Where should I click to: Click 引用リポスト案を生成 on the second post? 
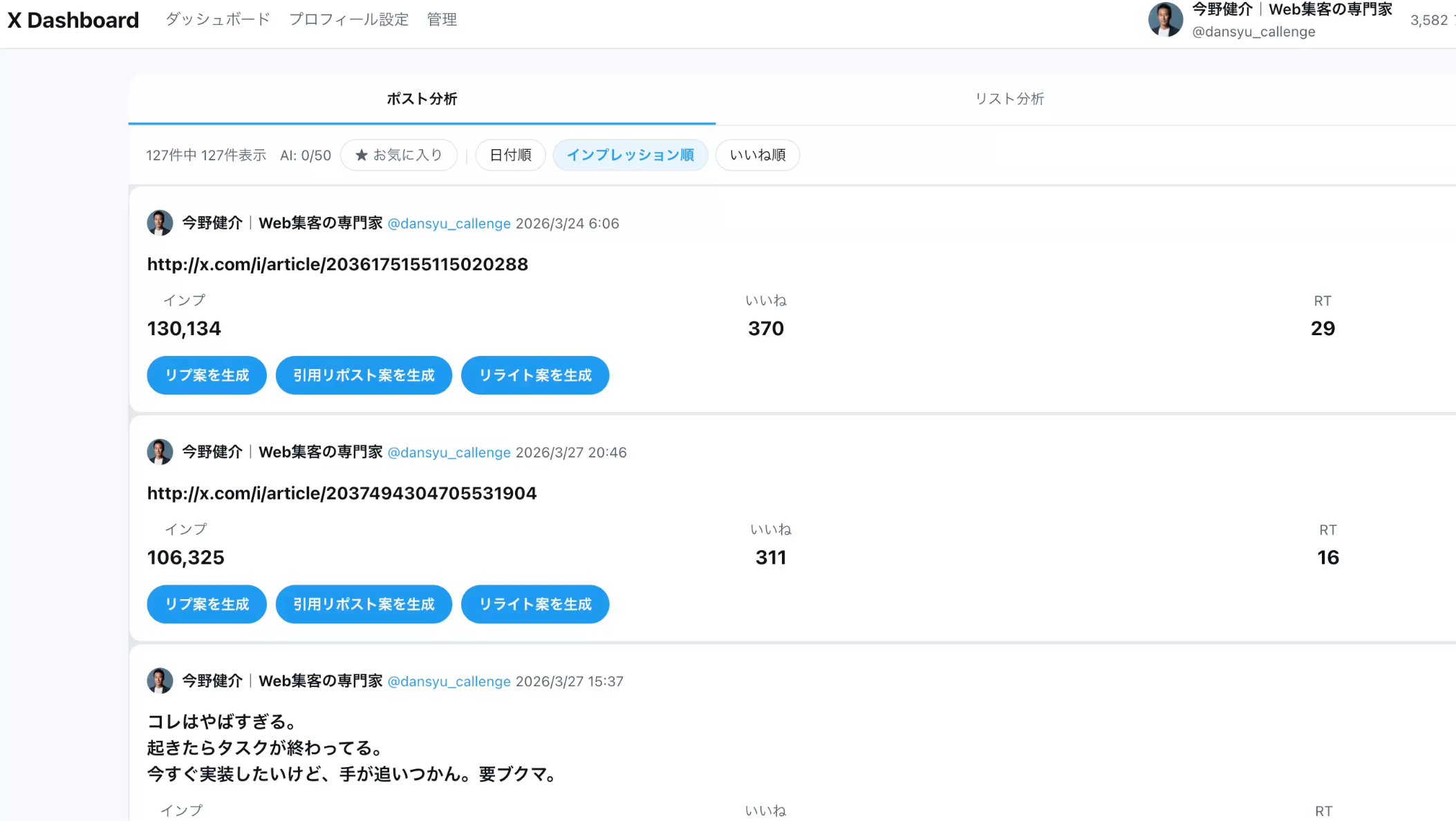[364, 604]
